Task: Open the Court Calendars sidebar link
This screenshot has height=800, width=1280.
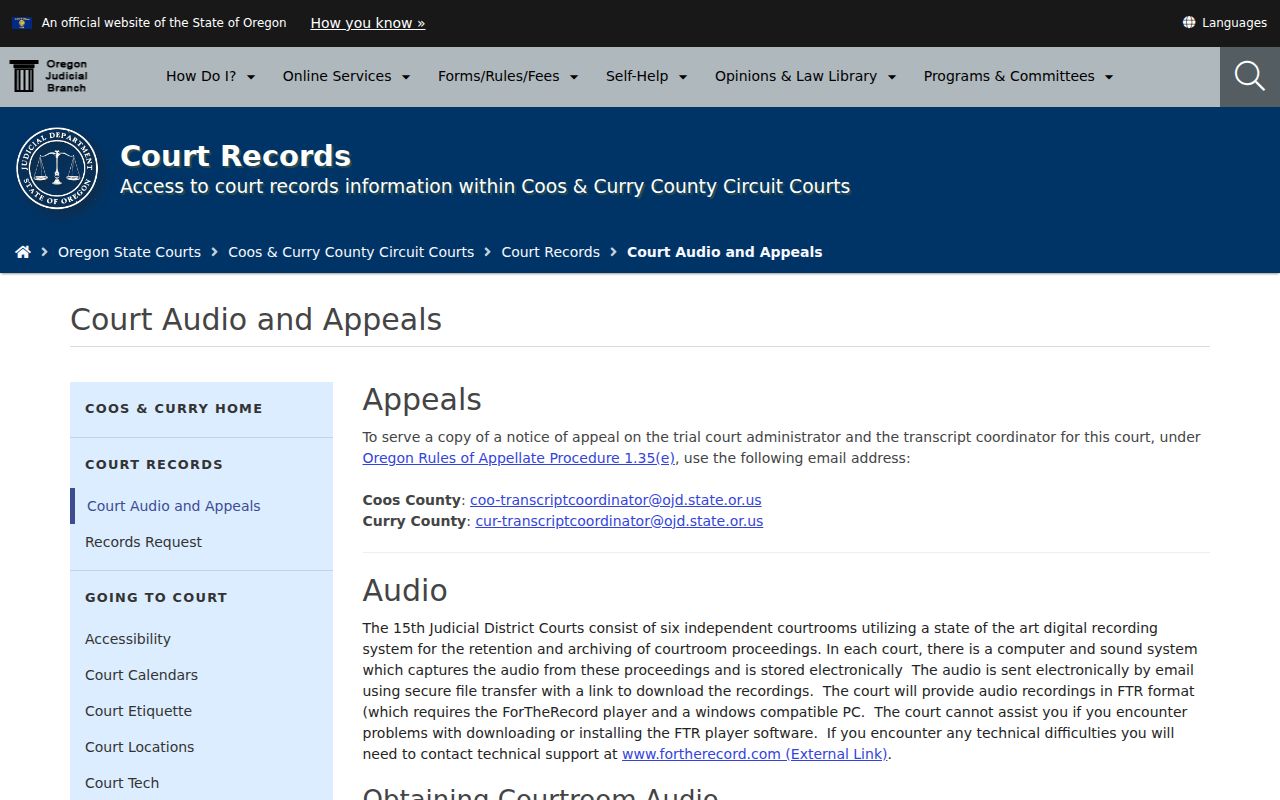Action: coord(141,675)
